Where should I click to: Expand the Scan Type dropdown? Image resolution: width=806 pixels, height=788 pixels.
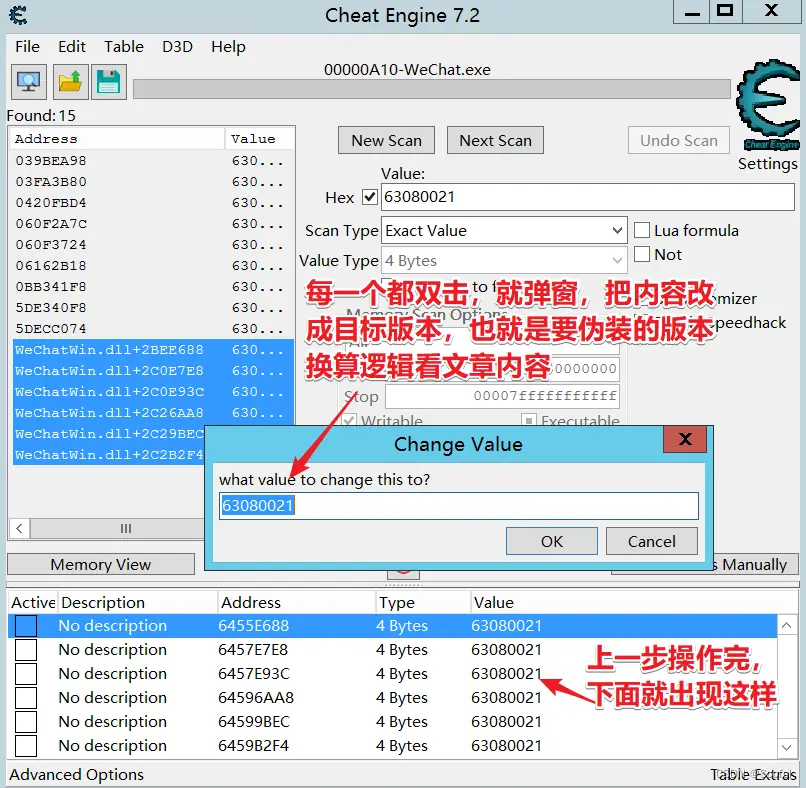(x=617, y=231)
